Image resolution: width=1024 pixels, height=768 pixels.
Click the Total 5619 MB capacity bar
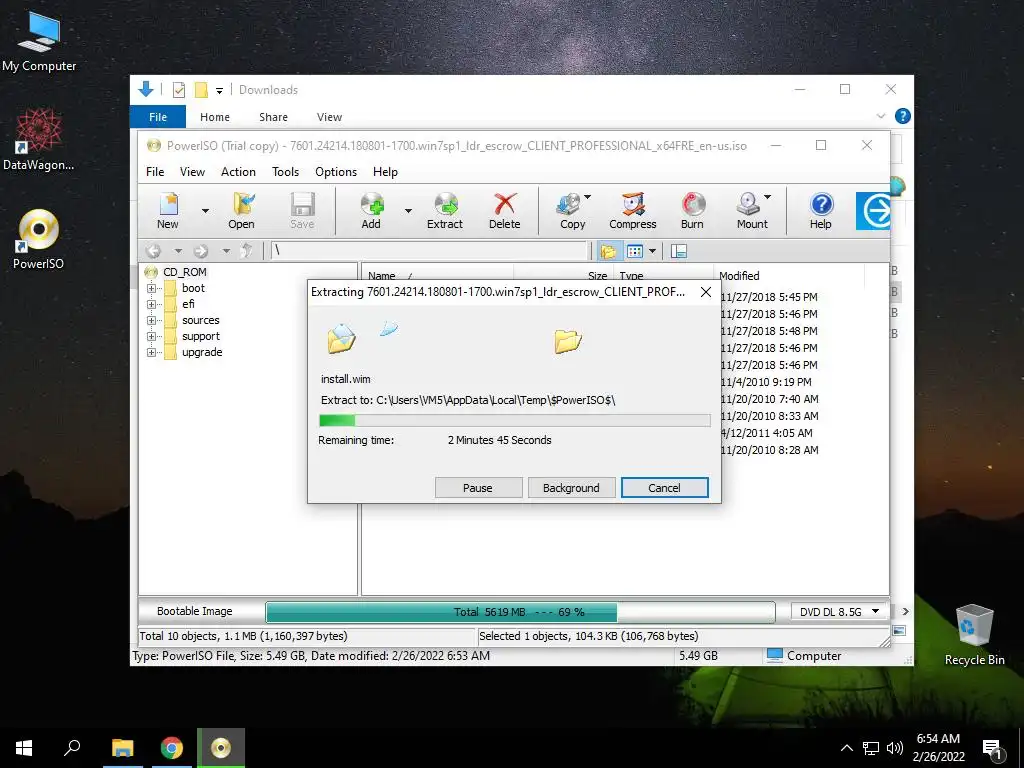click(x=520, y=612)
